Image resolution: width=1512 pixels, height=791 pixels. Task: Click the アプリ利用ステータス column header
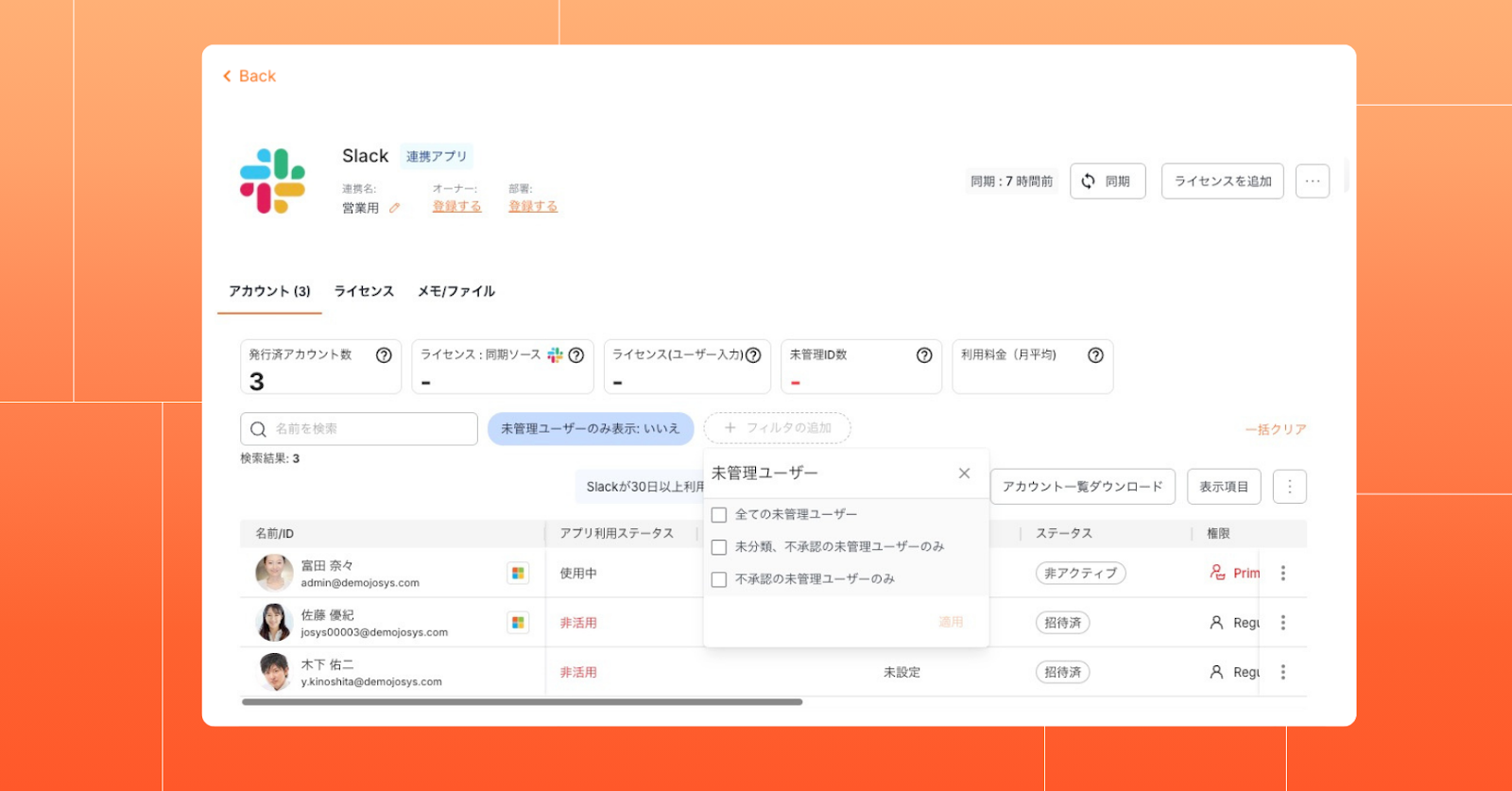616,534
